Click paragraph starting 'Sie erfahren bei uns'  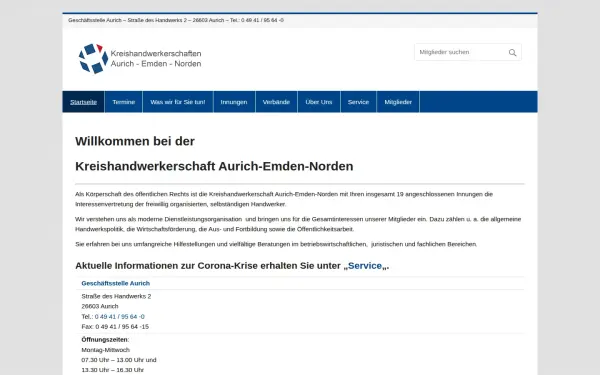click(x=276, y=244)
